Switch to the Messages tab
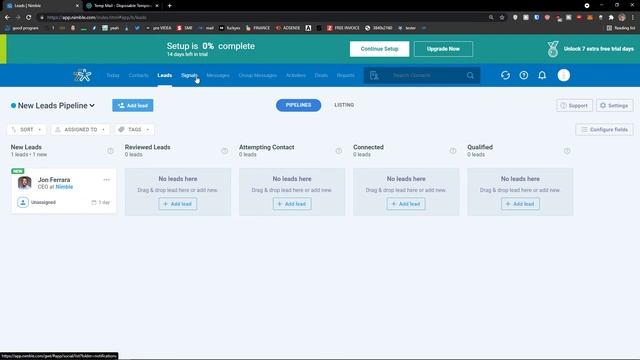The width and height of the screenshot is (640, 360). 218,76
